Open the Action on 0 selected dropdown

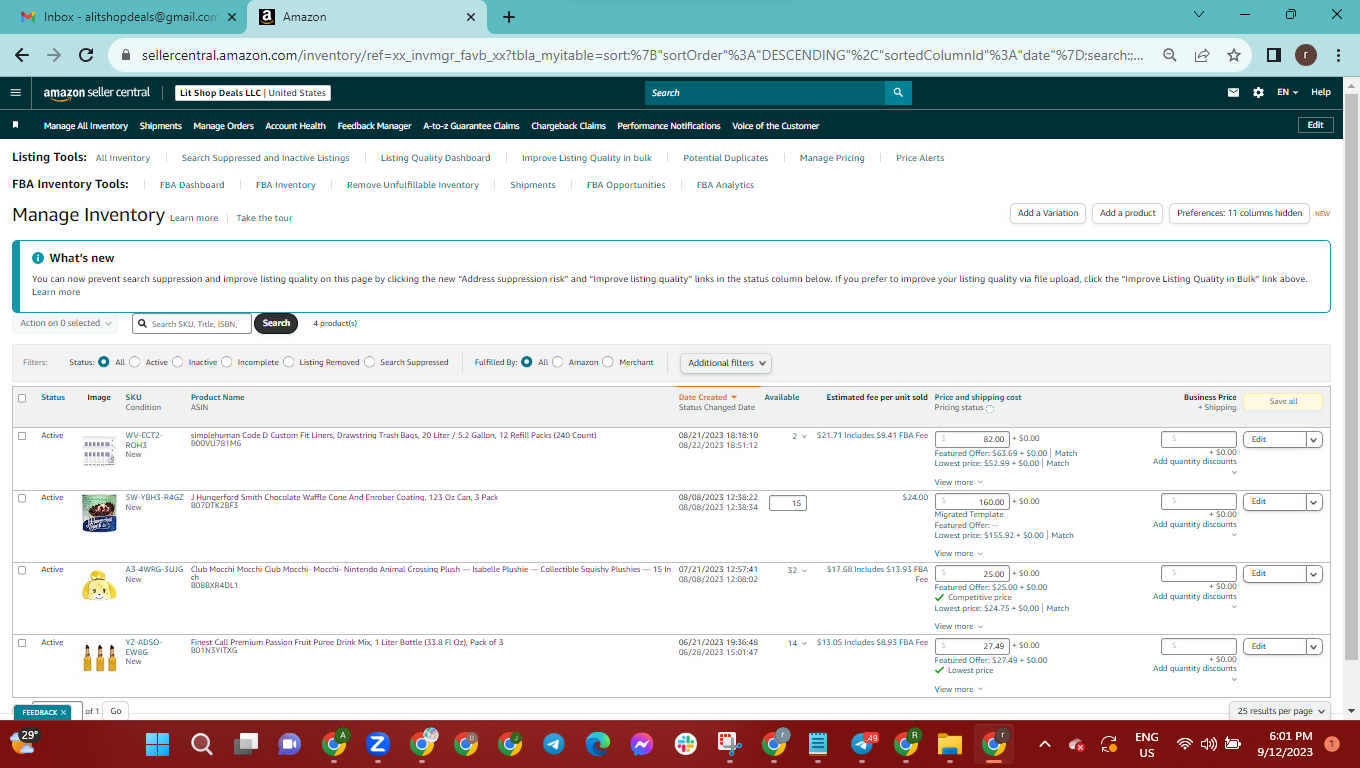[66, 323]
